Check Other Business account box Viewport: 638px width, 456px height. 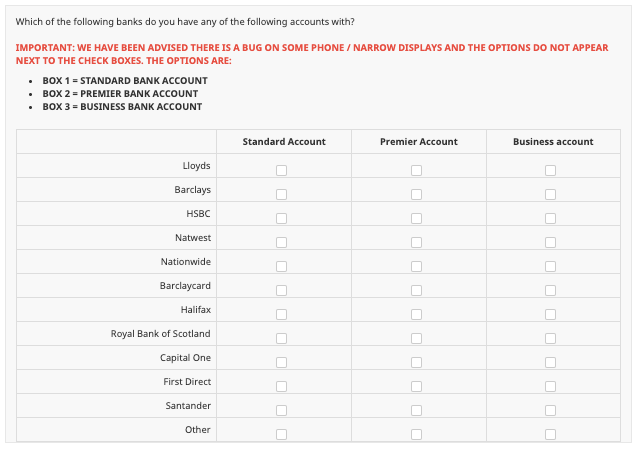coord(550,434)
